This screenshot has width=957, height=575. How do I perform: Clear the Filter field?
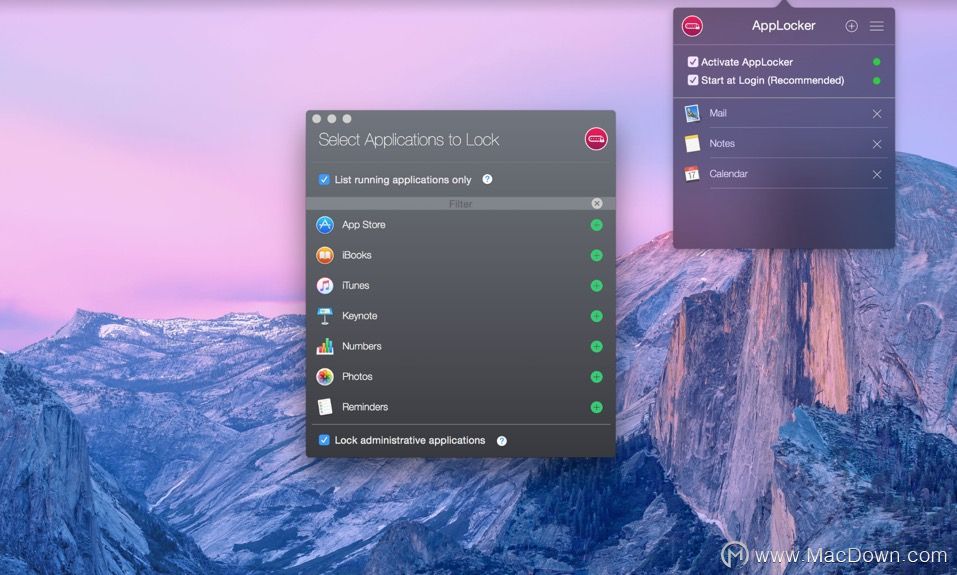(597, 203)
